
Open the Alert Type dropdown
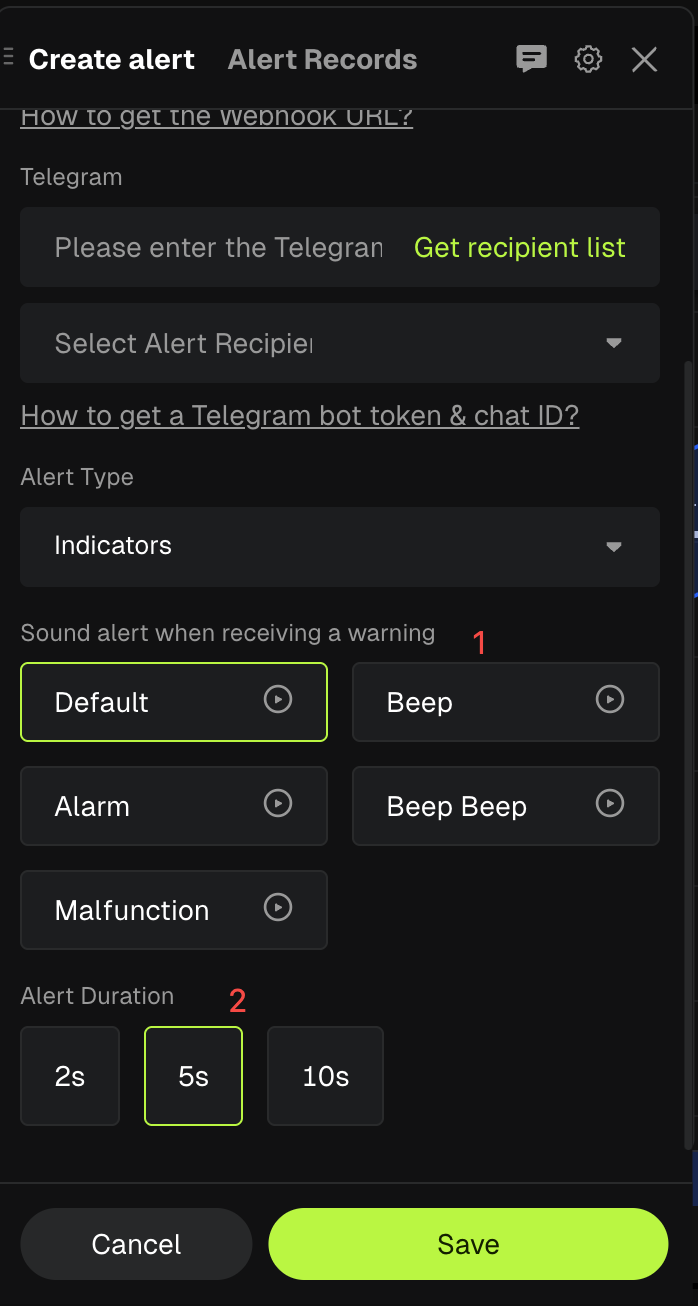click(339, 547)
